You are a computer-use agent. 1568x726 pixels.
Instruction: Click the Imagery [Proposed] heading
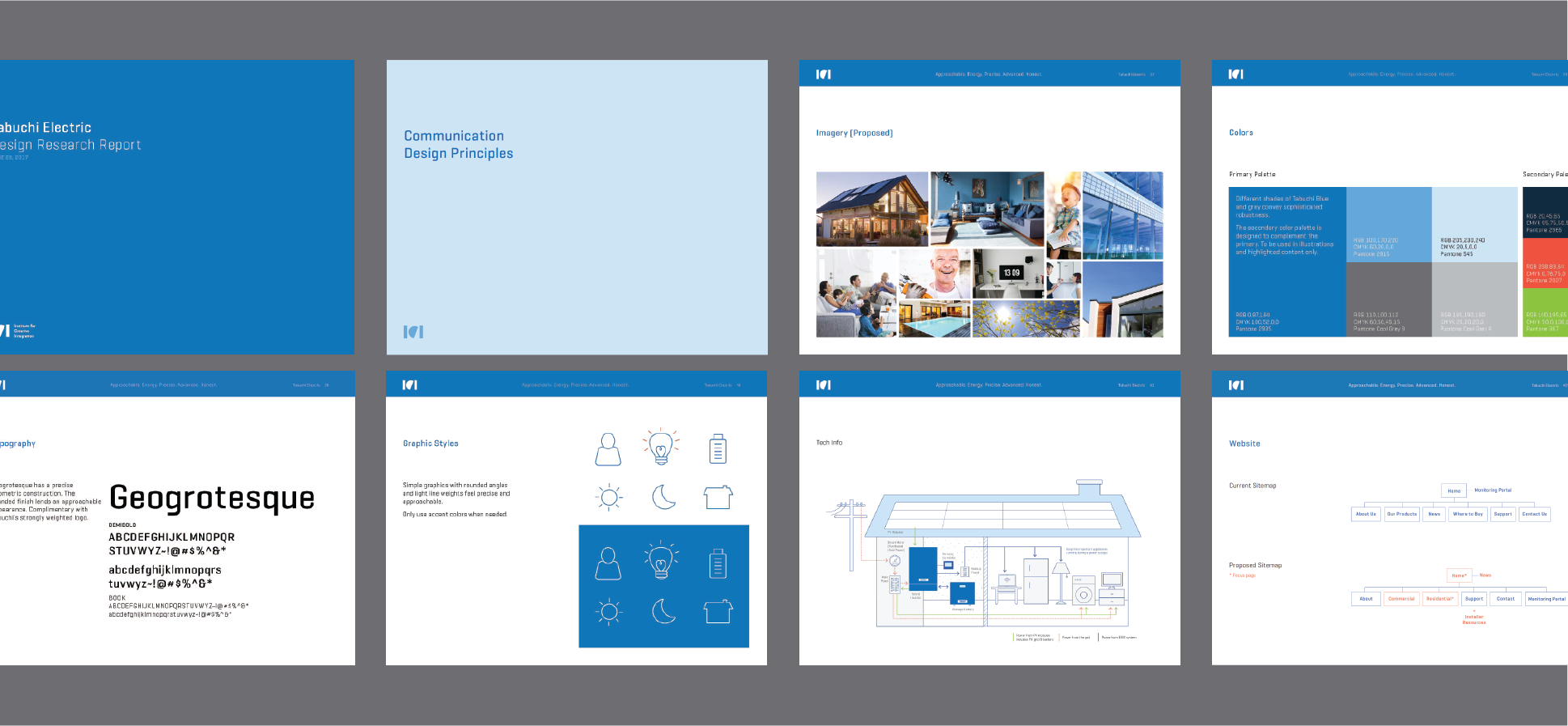[854, 133]
